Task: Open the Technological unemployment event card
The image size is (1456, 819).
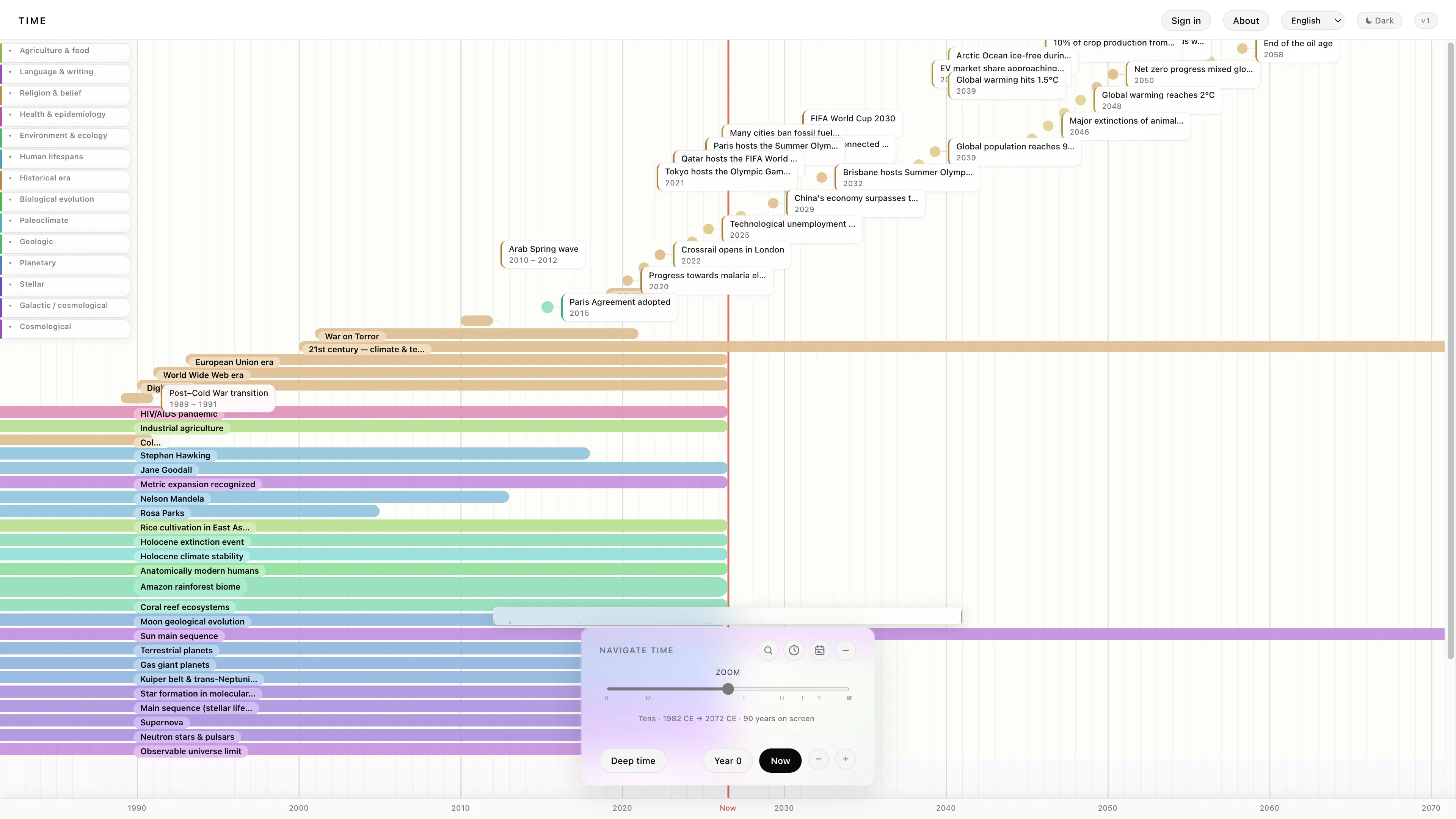Action: coord(792,229)
